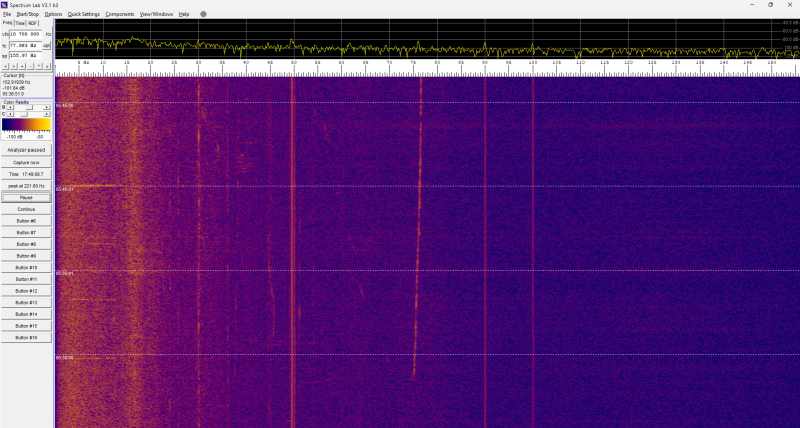Image resolution: width=800 pixels, height=428 pixels.
Task: Click Button #12
Action: coord(26,291)
